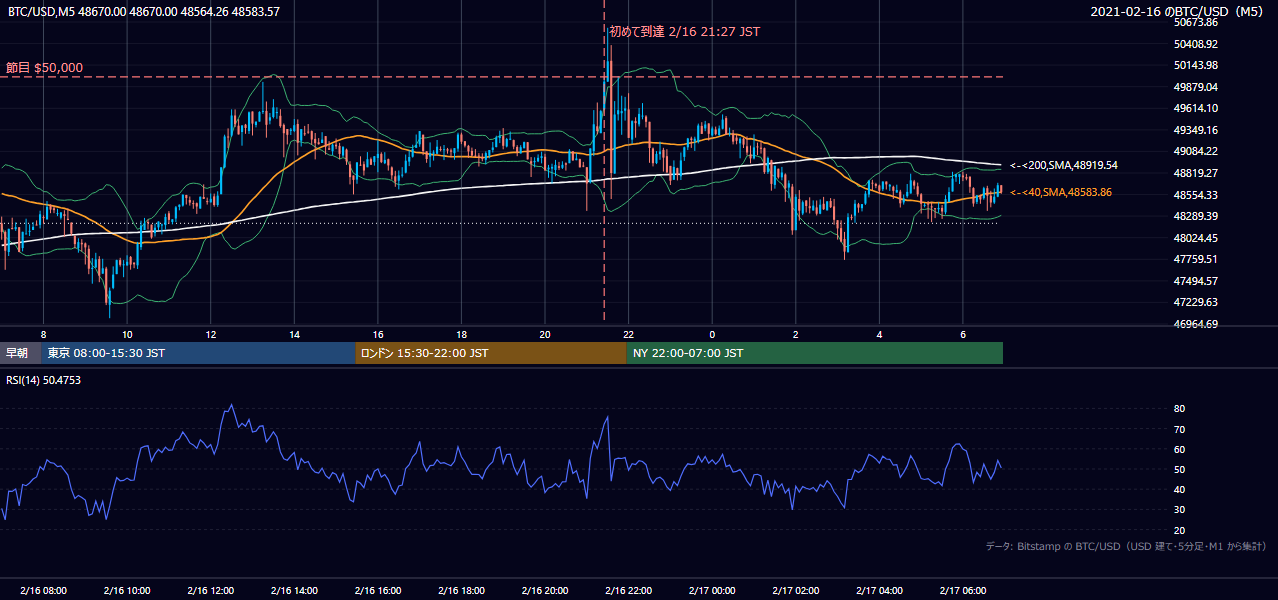Click the date label 2/17 02:00
1278x600 pixels.
(795, 591)
